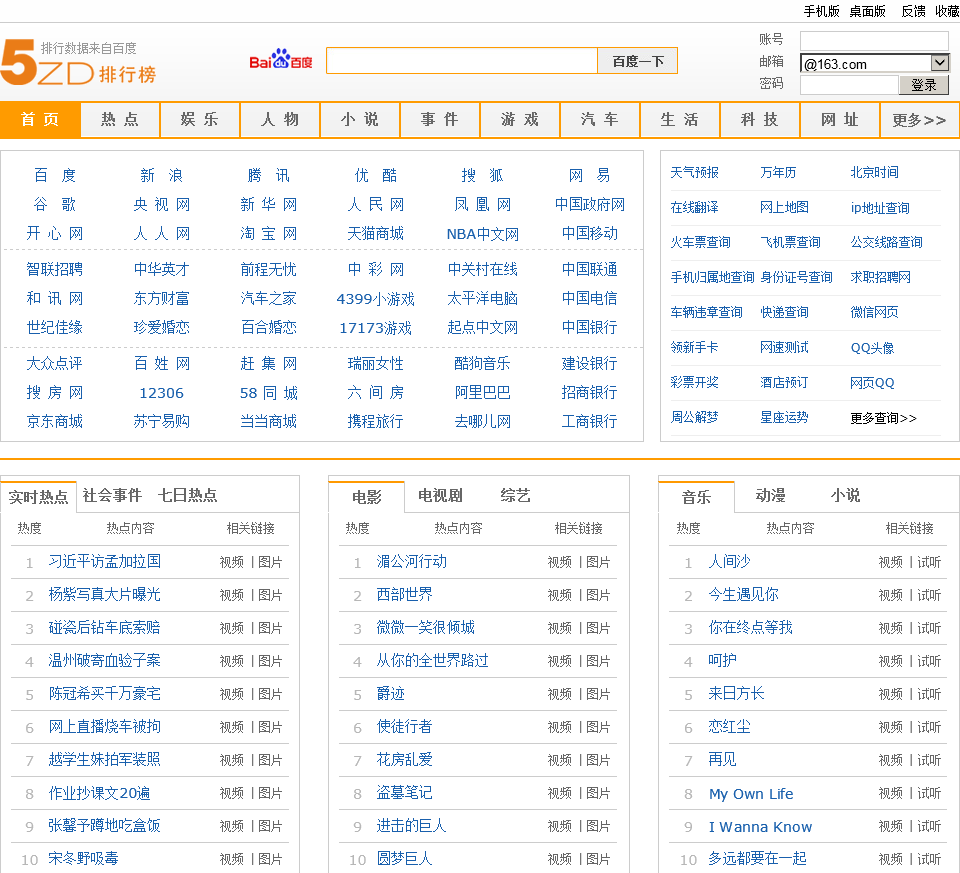Open the 手机版 link at top
Viewport: 960px width, 873px height.
point(822,11)
